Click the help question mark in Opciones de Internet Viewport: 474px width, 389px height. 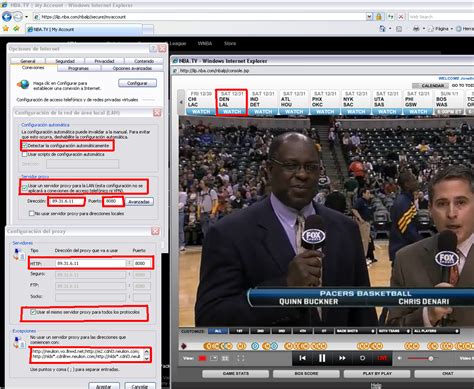(153, 49)
